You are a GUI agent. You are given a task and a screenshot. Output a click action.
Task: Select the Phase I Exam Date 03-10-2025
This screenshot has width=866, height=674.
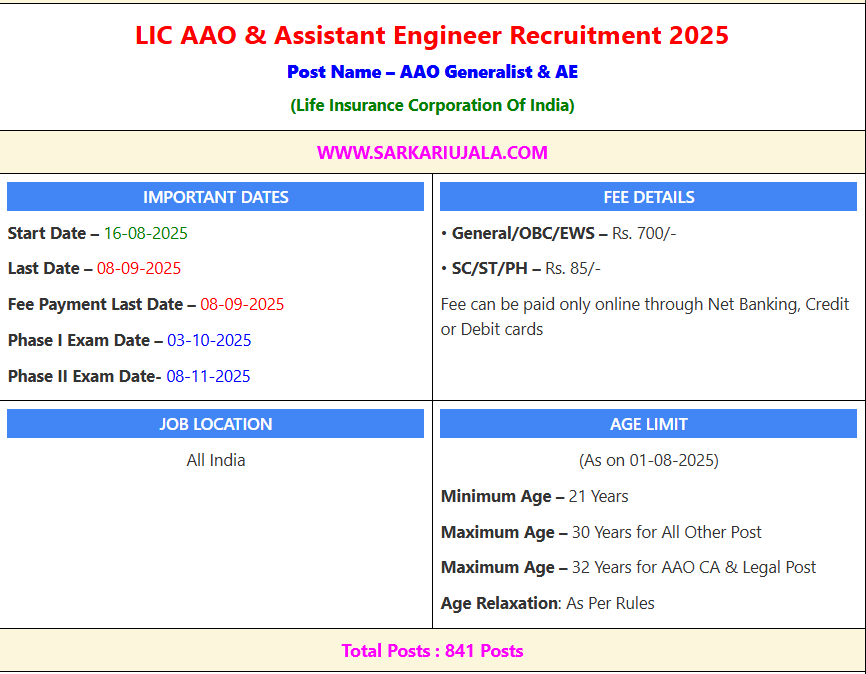[x=209, y=340]
